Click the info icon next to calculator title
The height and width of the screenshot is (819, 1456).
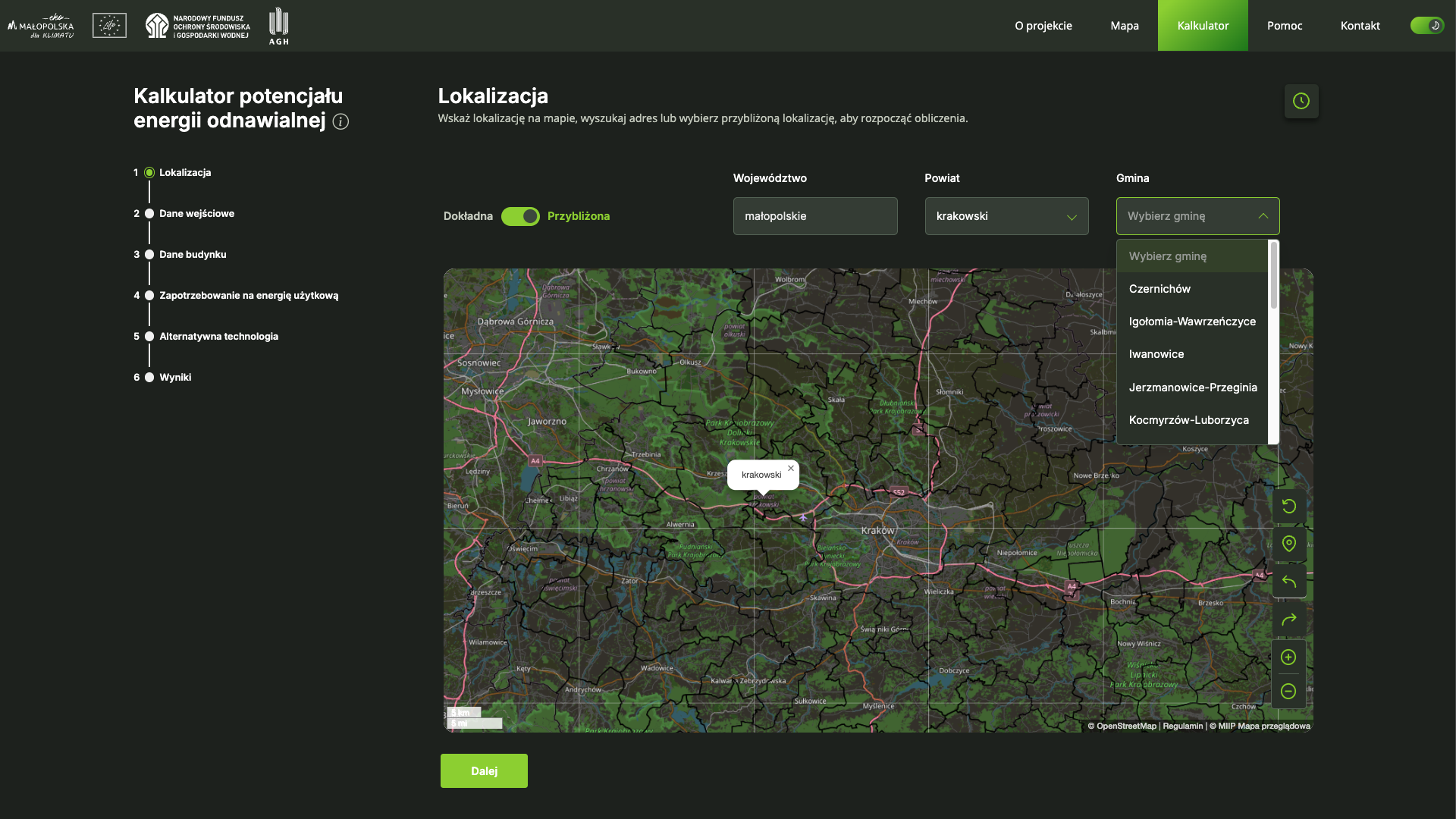[x=340, y=121]
